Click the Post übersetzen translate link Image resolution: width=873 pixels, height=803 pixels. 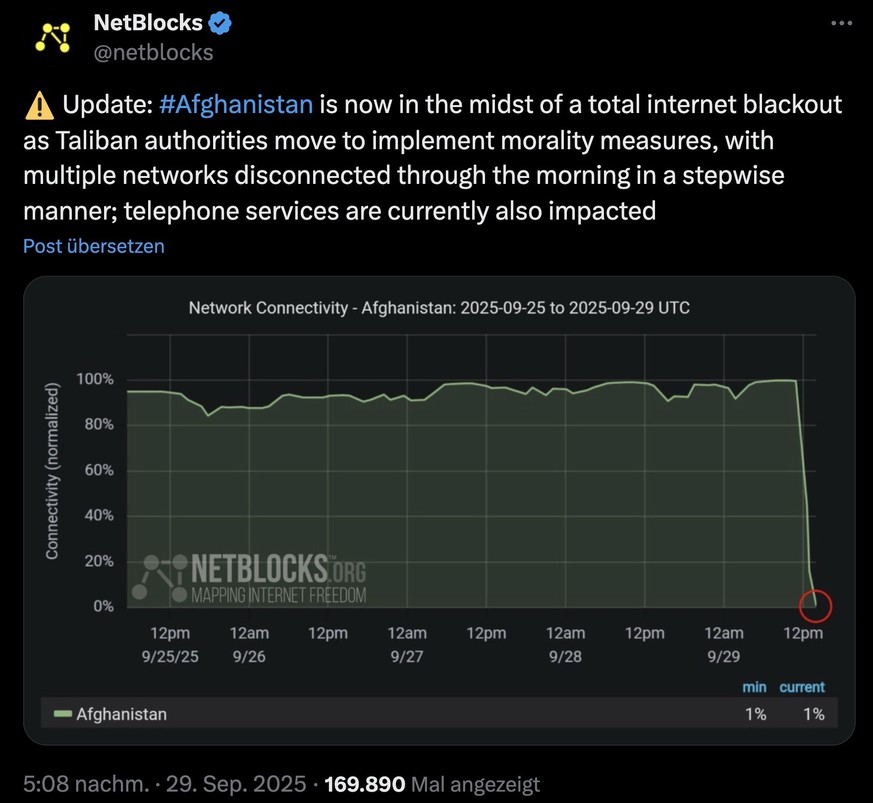94,246
